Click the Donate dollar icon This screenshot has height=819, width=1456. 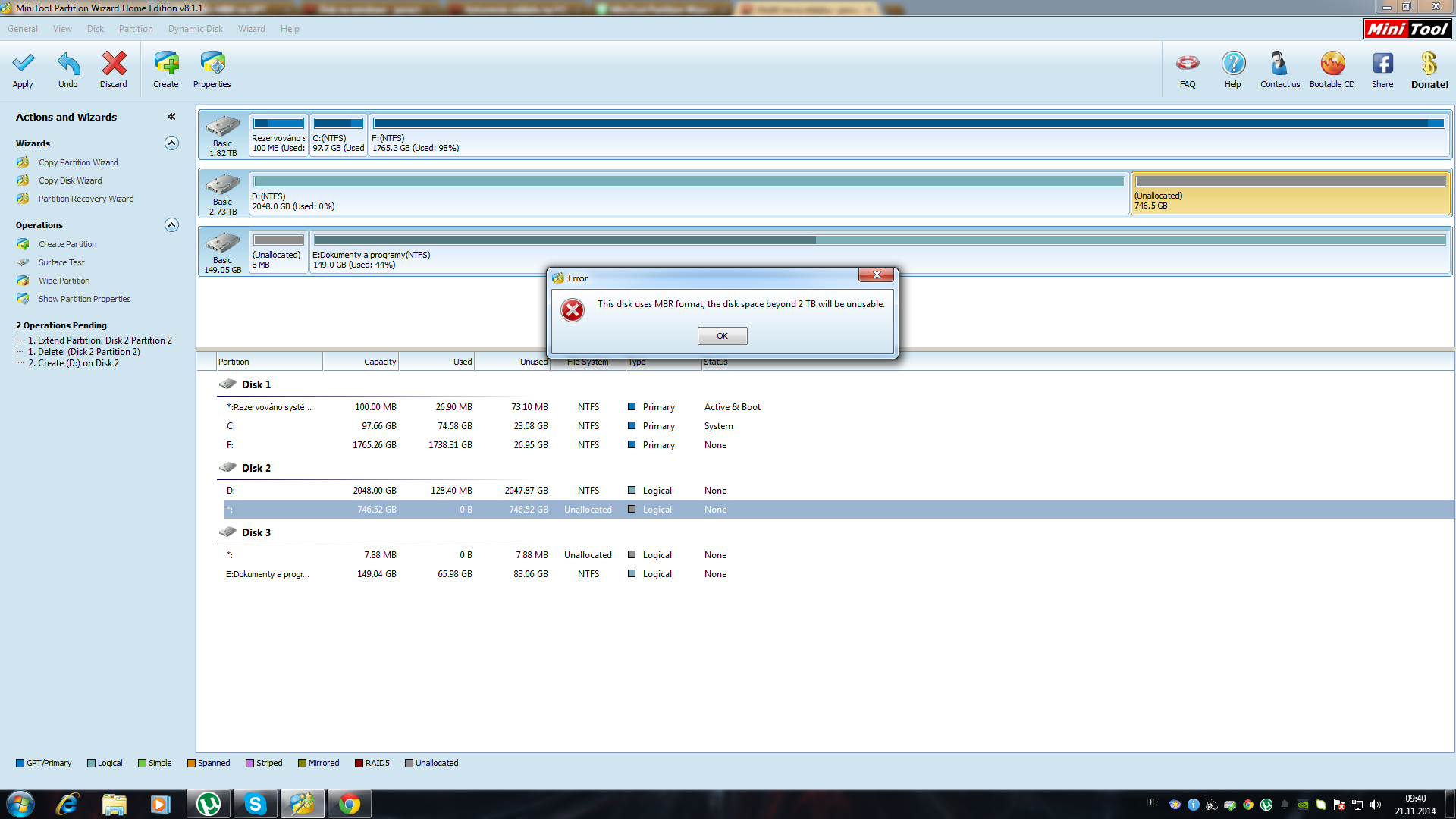click(1429, 64)
